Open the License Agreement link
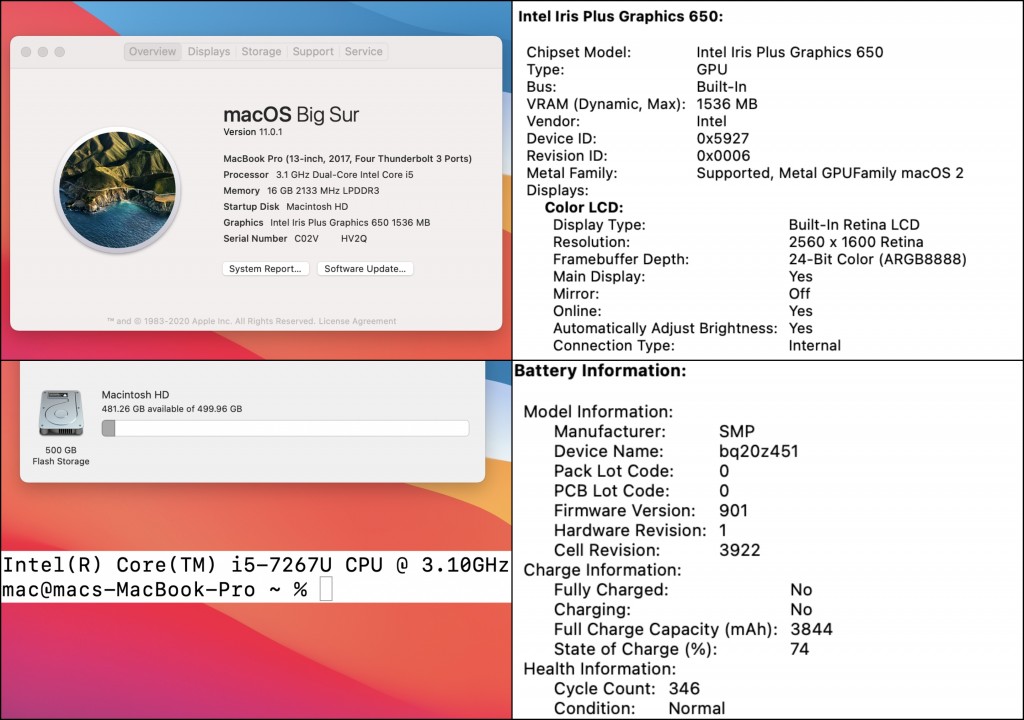 coord(357,321)
